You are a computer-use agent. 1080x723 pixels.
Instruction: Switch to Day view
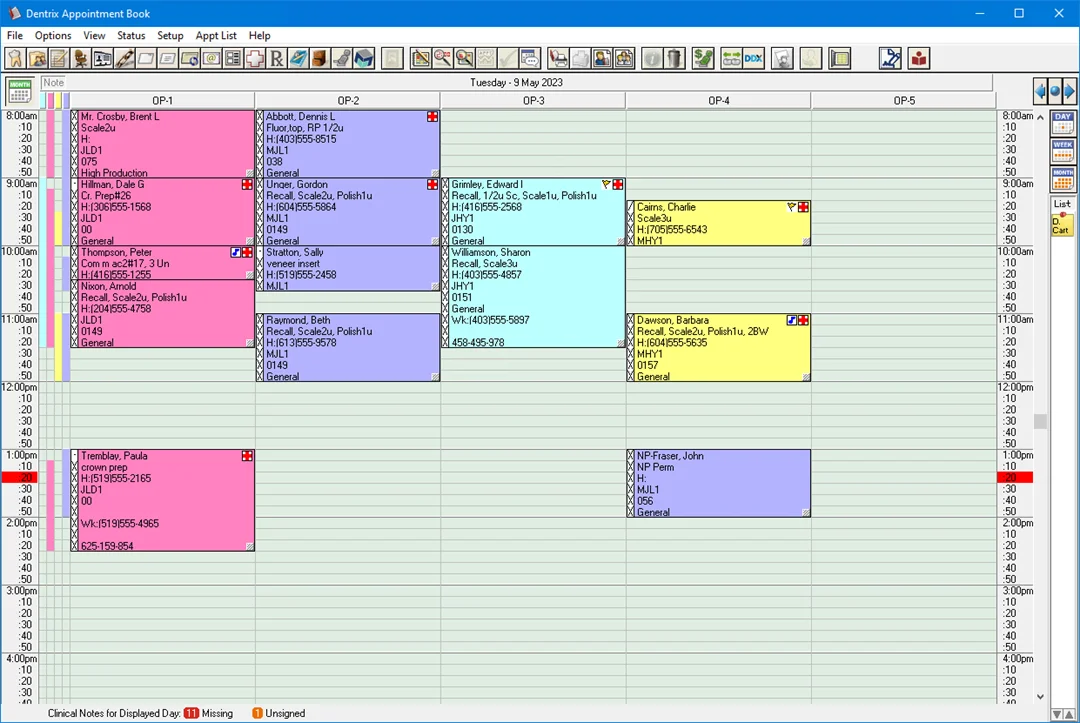[1062, 123]
